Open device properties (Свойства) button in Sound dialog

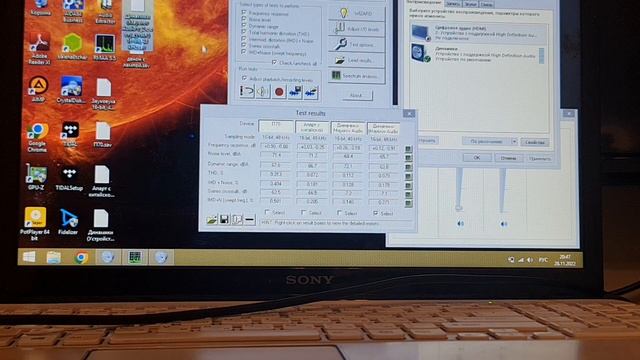[x=534, y=142]
